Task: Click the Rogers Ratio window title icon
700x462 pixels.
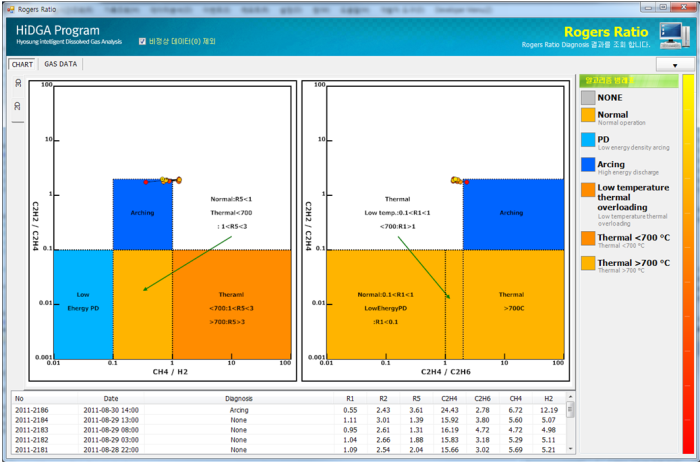Action: click(x=9, y=8)
